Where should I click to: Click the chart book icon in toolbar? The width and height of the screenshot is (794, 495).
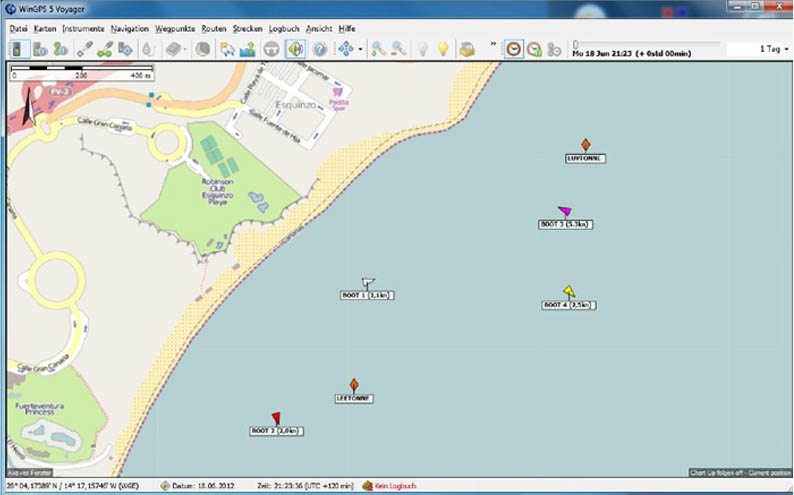click(174, 49)
